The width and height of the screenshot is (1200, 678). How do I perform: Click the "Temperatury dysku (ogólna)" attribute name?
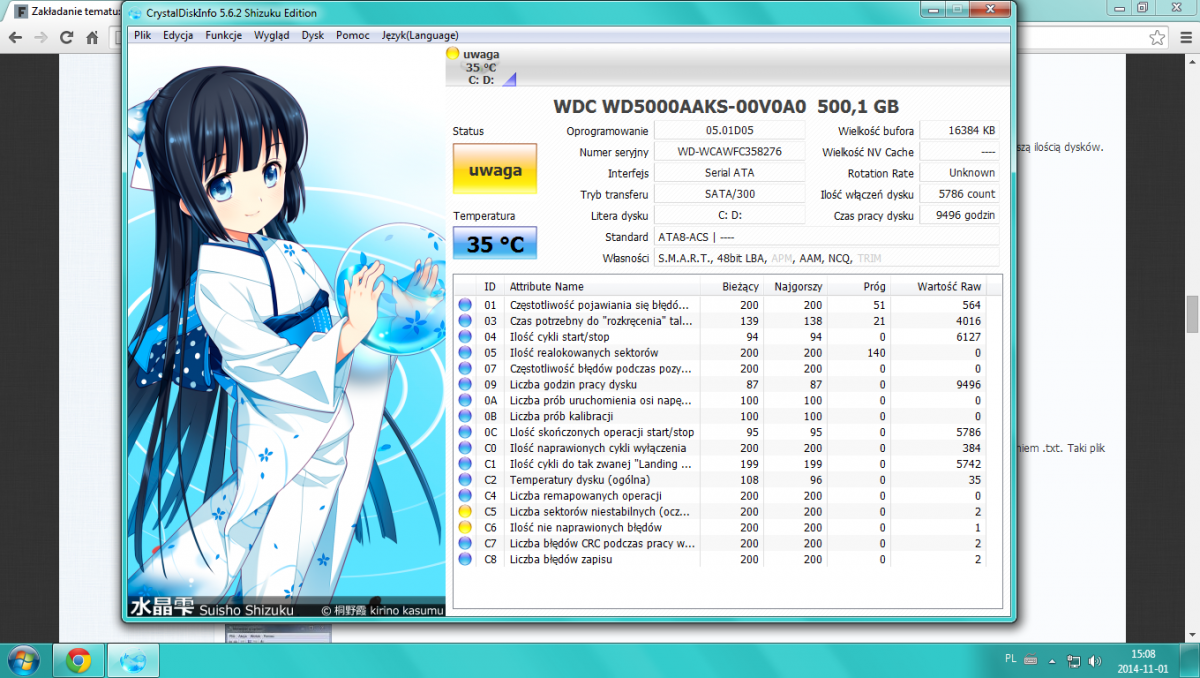click(580, 480)
